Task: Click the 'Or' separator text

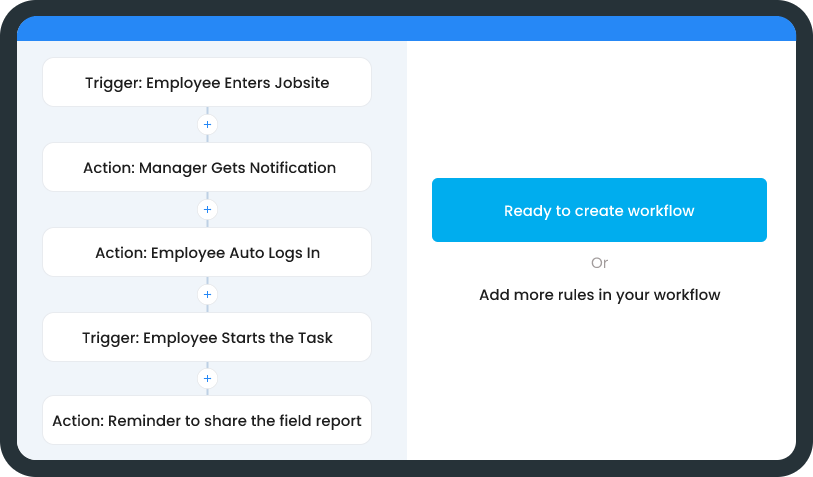Action: [599, 263]
